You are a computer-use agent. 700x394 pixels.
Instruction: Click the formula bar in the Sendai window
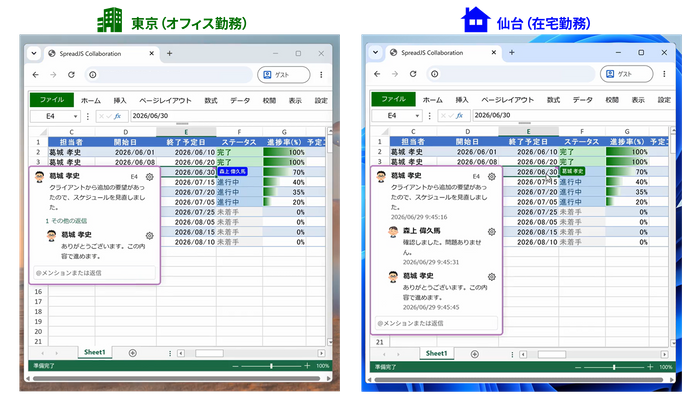573,115
